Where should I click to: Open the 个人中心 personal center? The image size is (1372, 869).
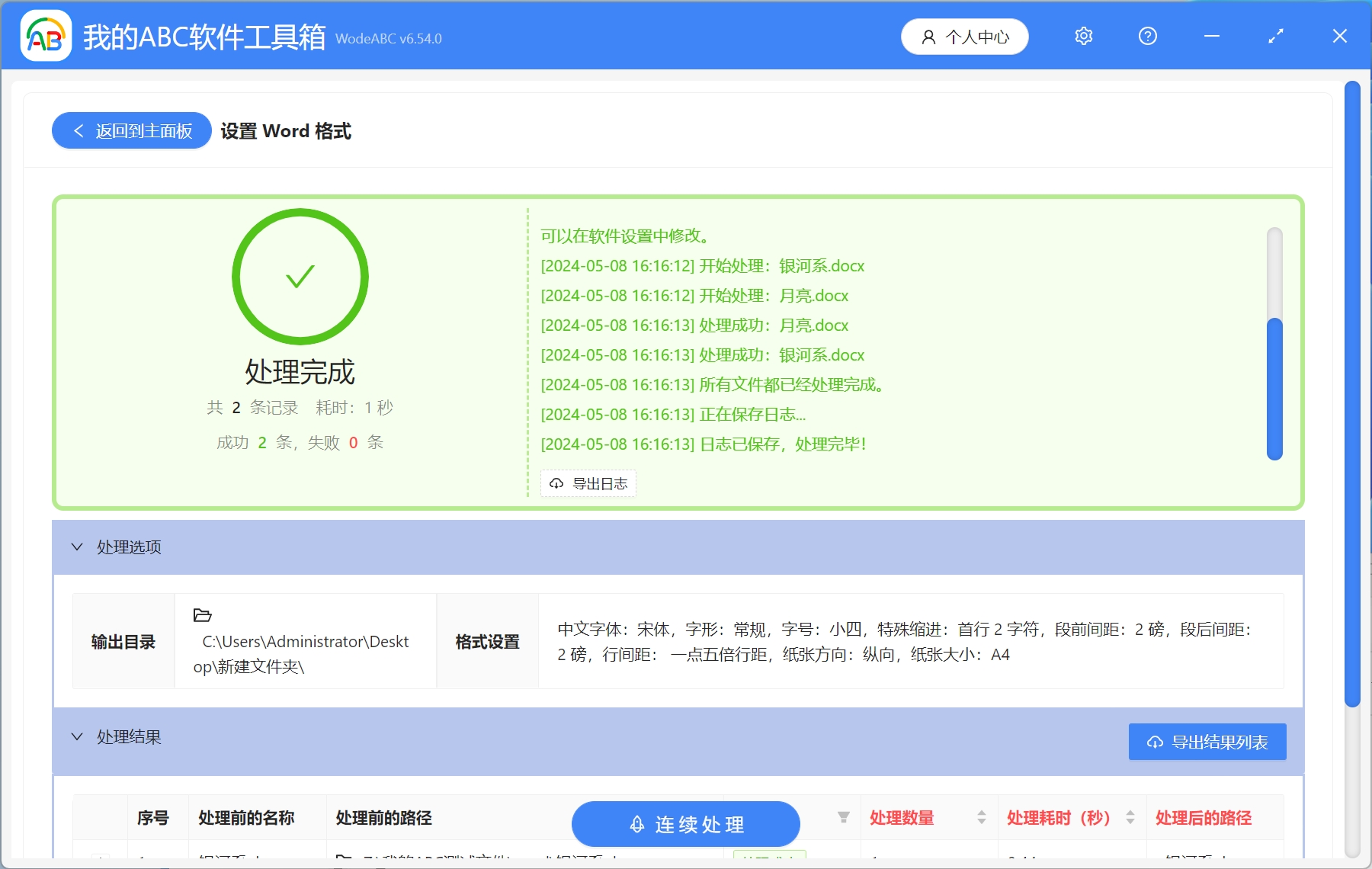[x=964, y=36]
